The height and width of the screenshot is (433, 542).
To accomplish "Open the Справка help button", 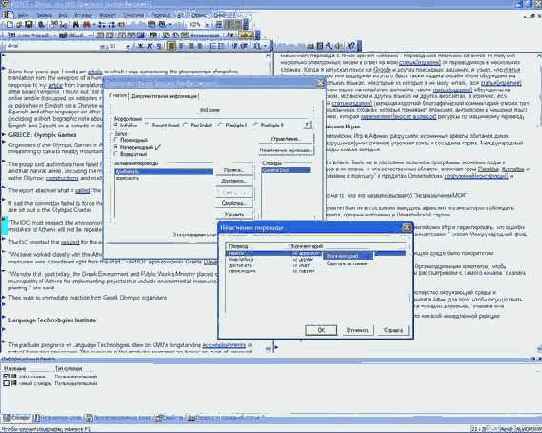I will [394, 330].
